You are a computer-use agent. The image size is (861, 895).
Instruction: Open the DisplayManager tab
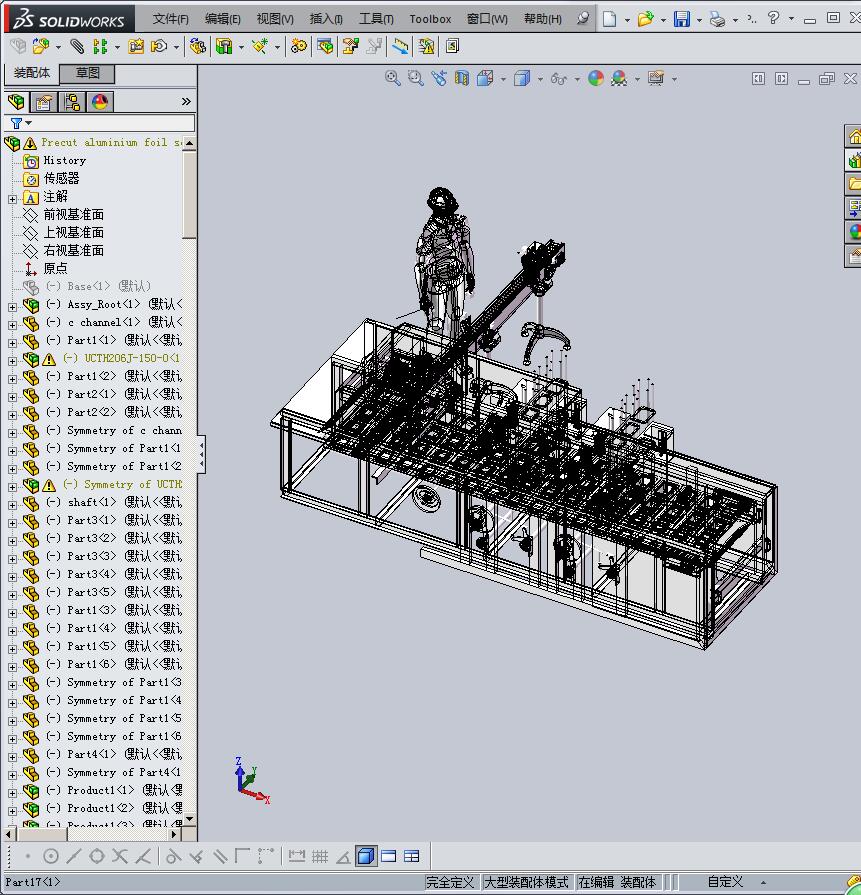(100, 102)
